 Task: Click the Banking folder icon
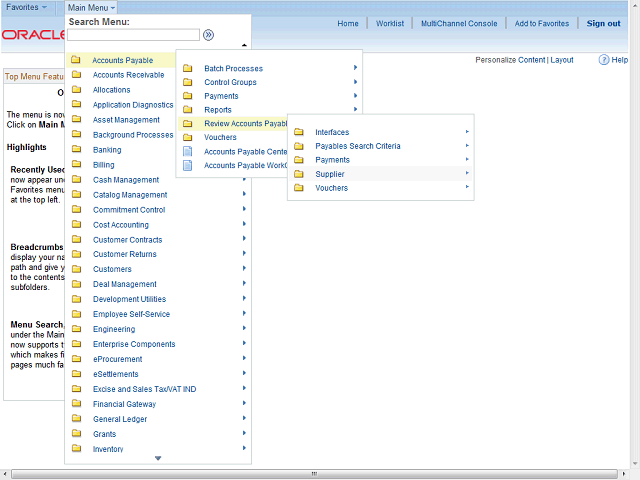click(76, 150)
